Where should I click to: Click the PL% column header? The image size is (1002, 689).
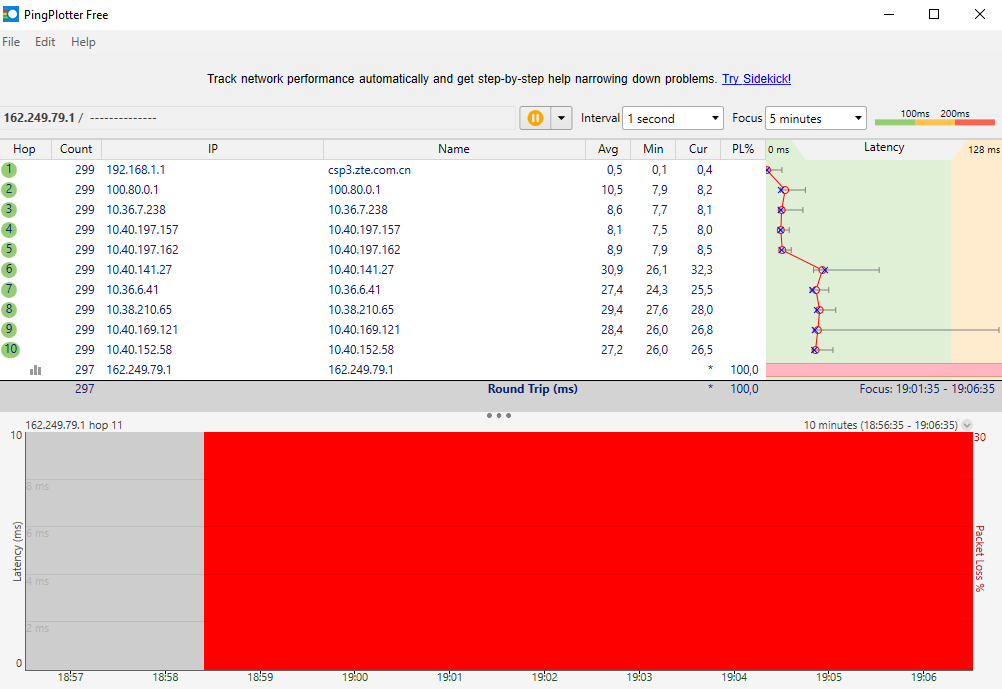tap(743, 149)
